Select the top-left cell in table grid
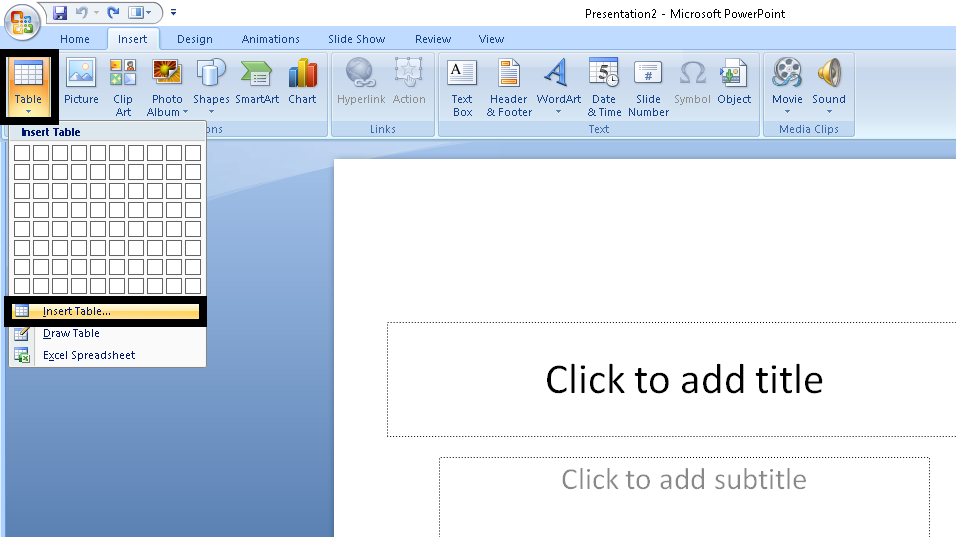The height and width of the screenshot is (537, 956). click(x=22, y=153)
